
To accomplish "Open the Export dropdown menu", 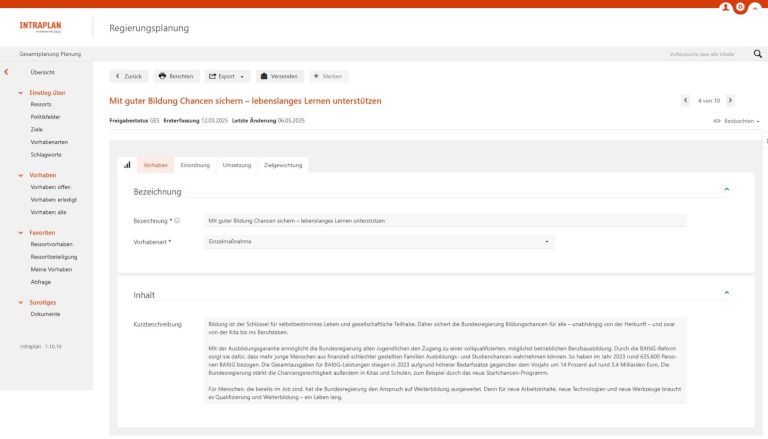I will pyautogui.click(x=230, y=76).
